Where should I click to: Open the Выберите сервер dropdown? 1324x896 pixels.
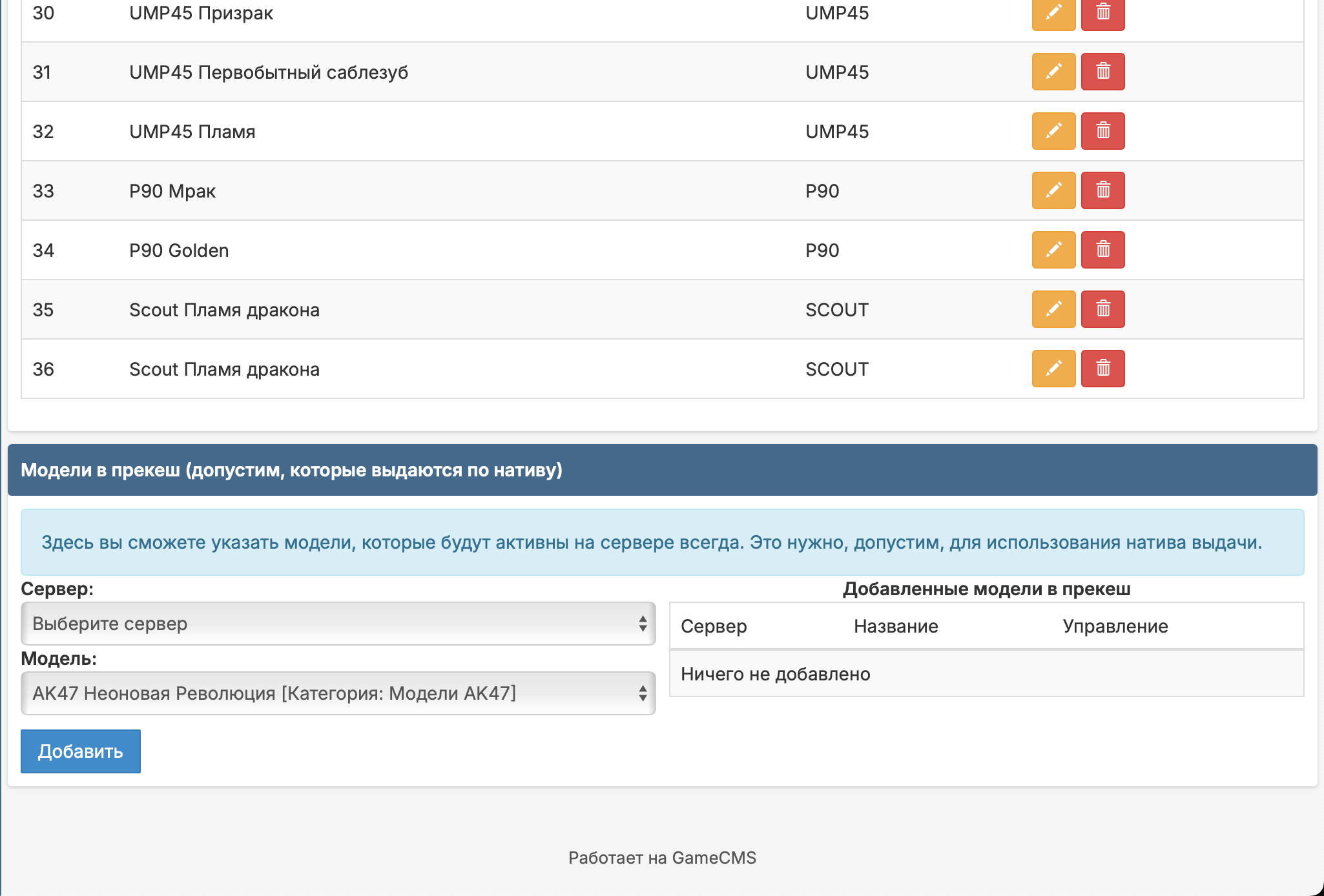[x=338, y=624]
